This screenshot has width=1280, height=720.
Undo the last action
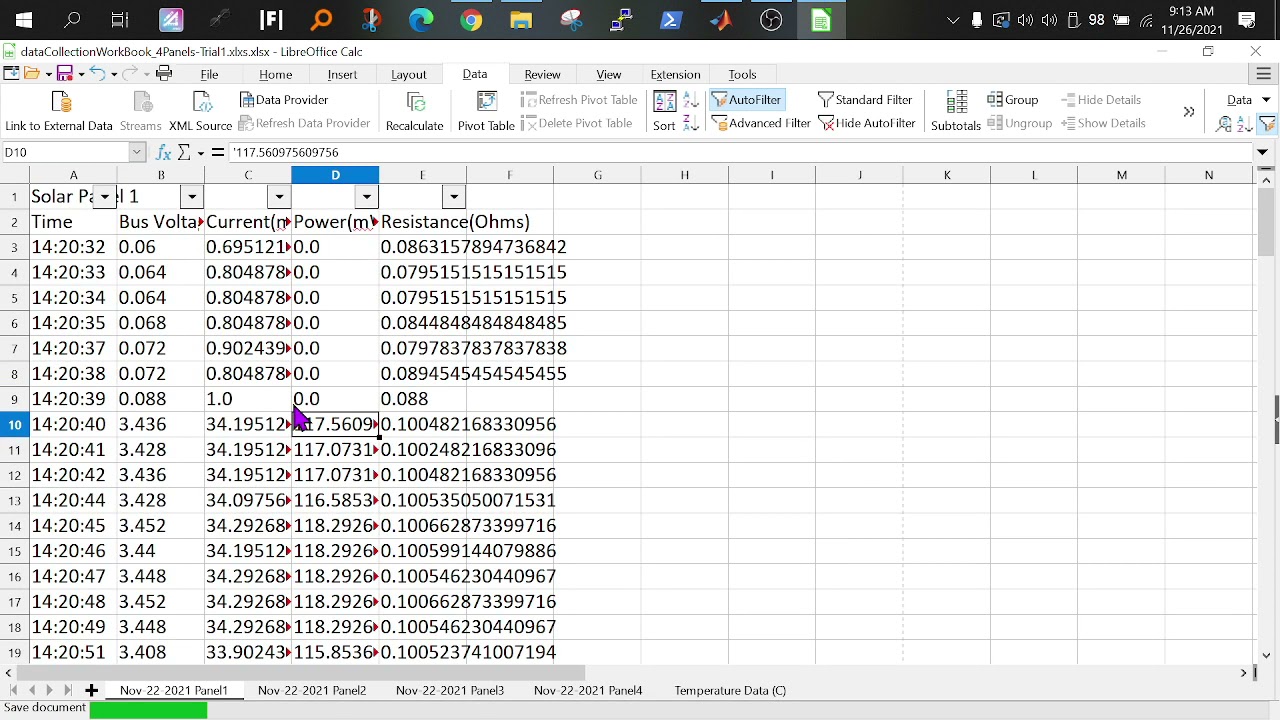point(97,73)
